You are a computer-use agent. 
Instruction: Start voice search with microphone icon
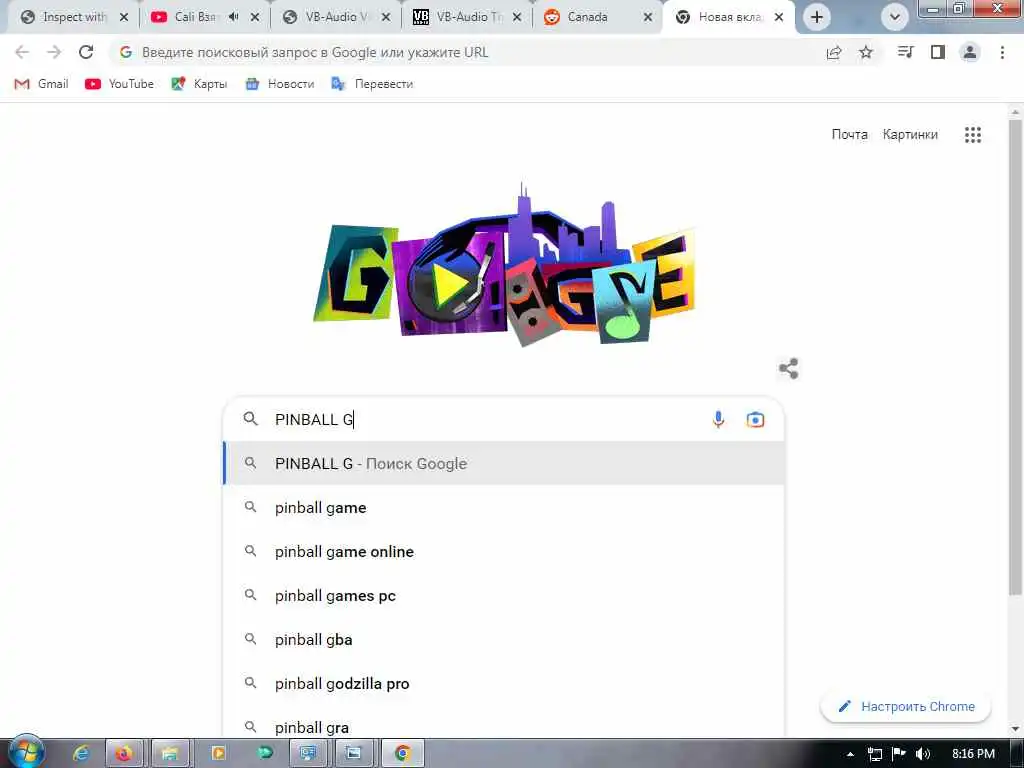pos(718,419)
